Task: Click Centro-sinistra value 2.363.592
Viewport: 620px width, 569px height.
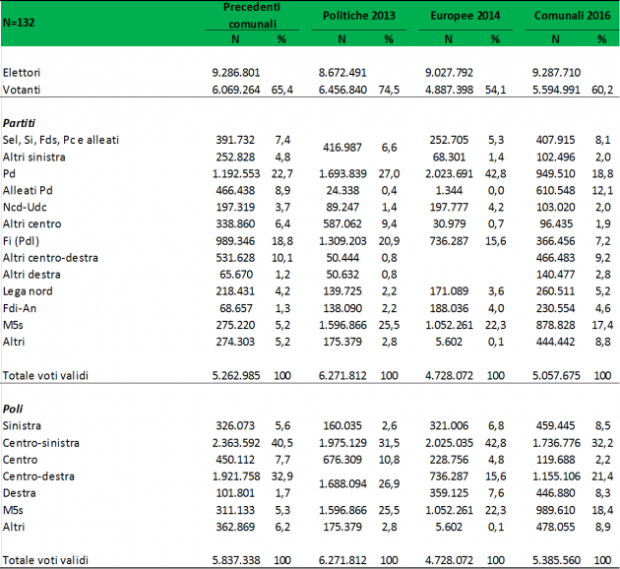Action: 236,443
